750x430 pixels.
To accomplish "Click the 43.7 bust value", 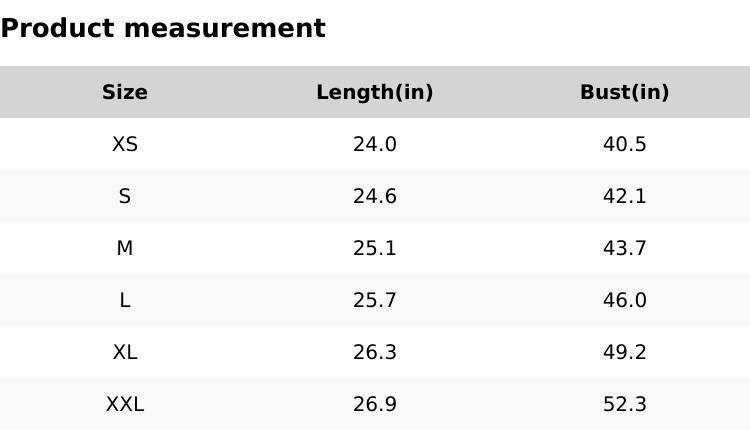I will 625,248.
